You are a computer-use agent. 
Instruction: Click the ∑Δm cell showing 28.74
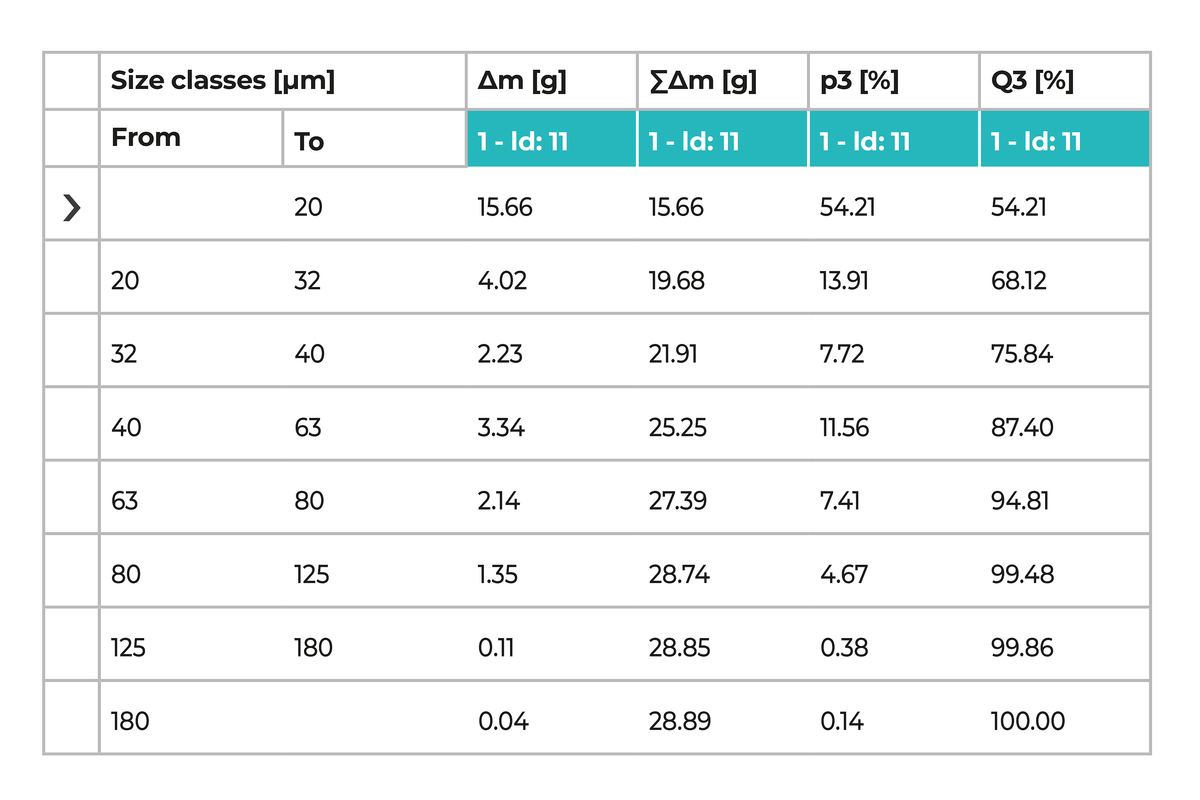(x=679, y=575)
